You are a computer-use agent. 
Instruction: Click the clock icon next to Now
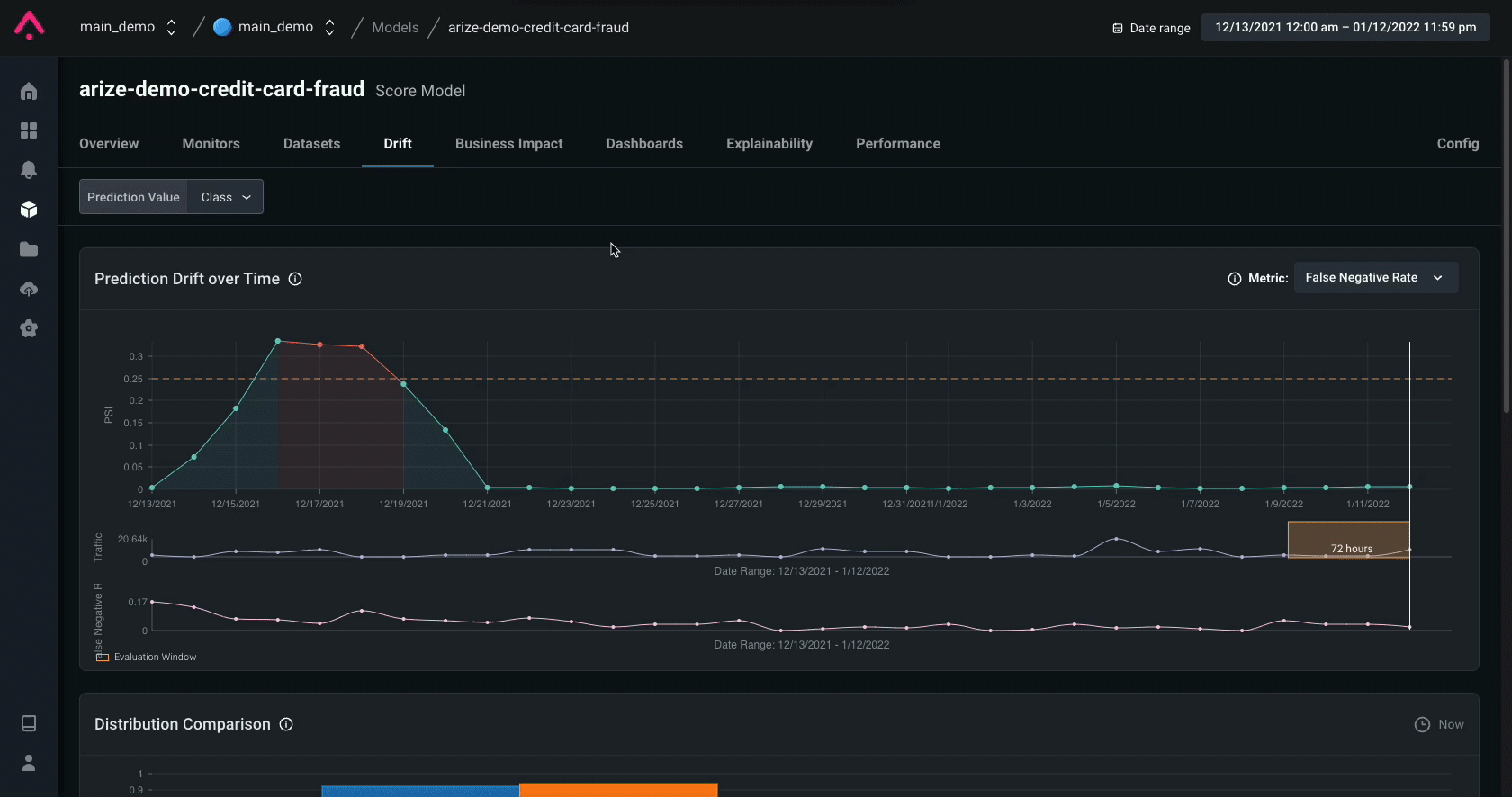coord(1422,724)
